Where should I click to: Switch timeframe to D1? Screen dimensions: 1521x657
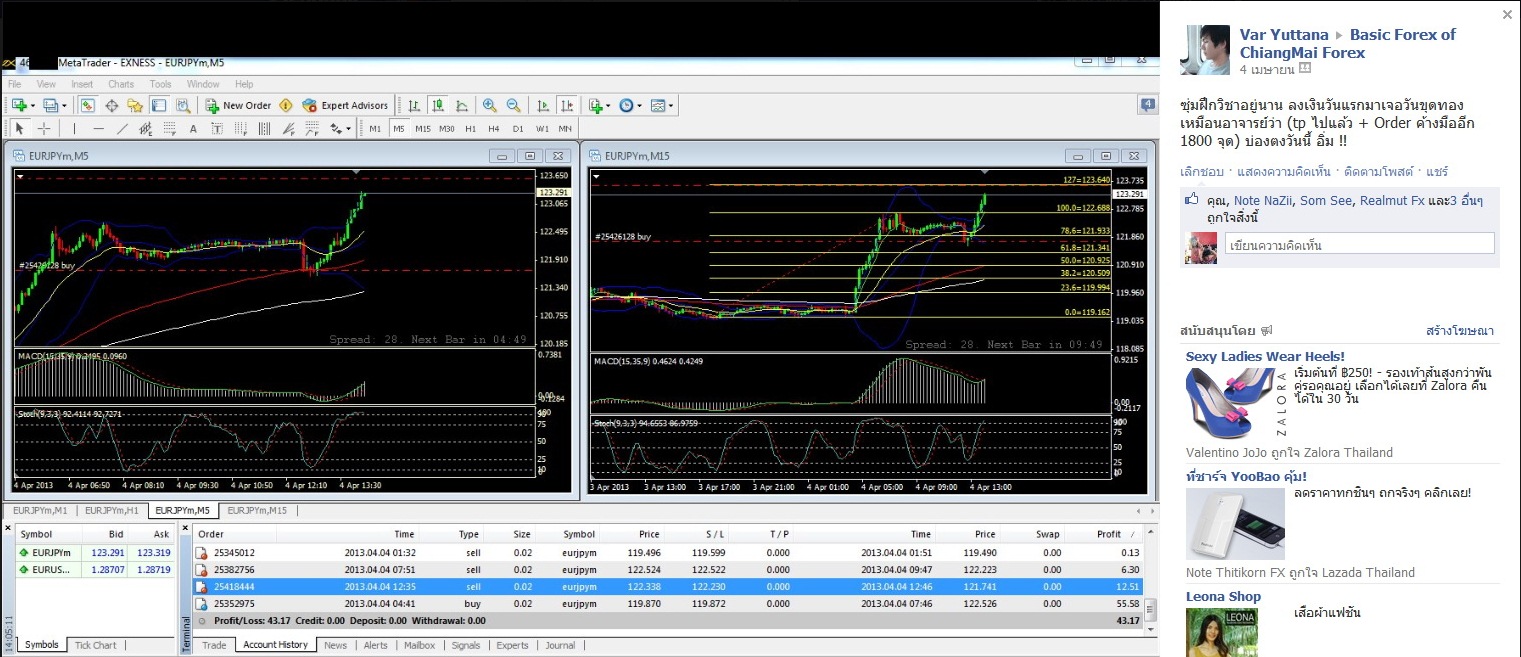518,129
